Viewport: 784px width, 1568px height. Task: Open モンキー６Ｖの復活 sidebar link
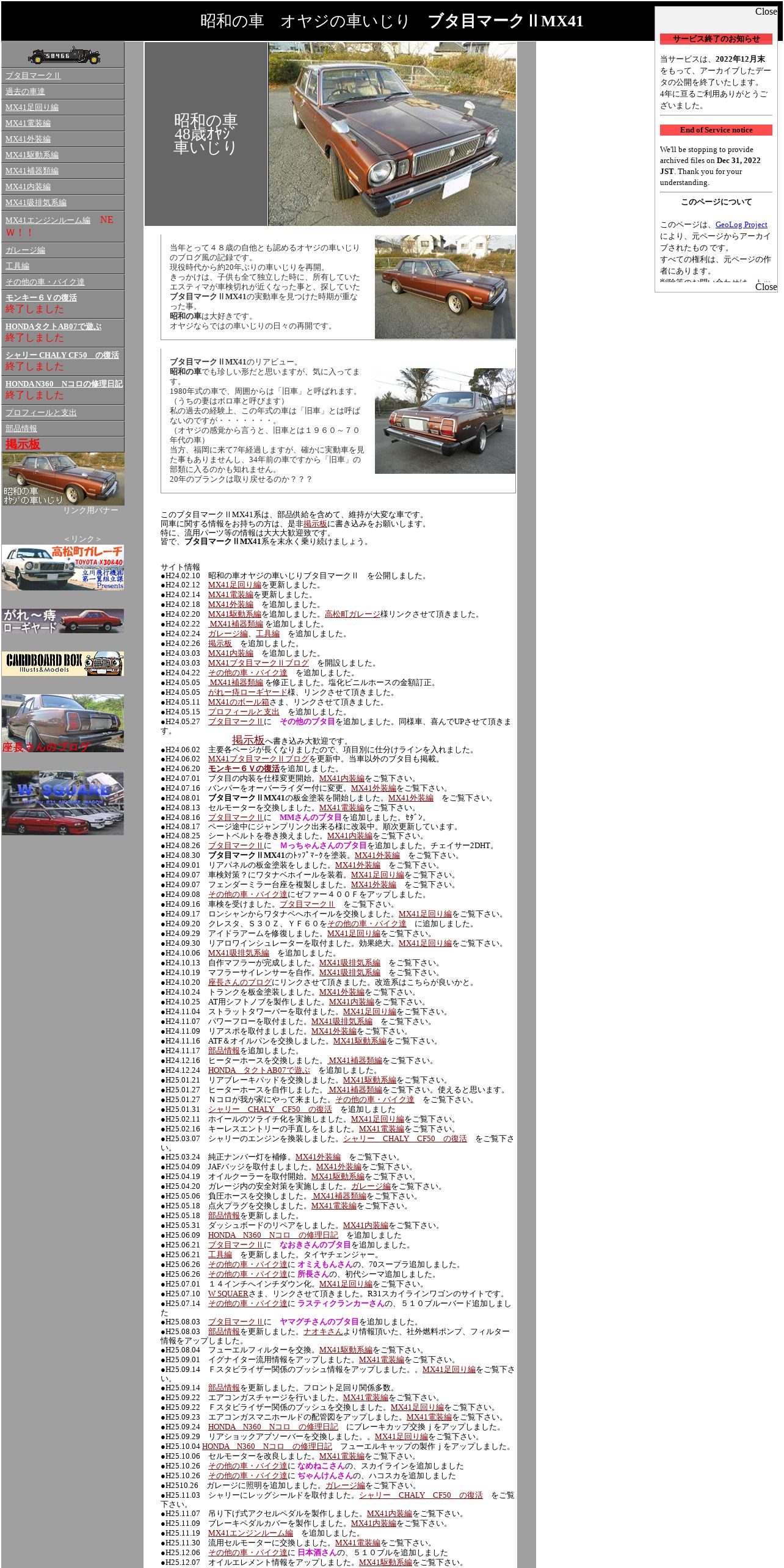(x=41, y=298)
